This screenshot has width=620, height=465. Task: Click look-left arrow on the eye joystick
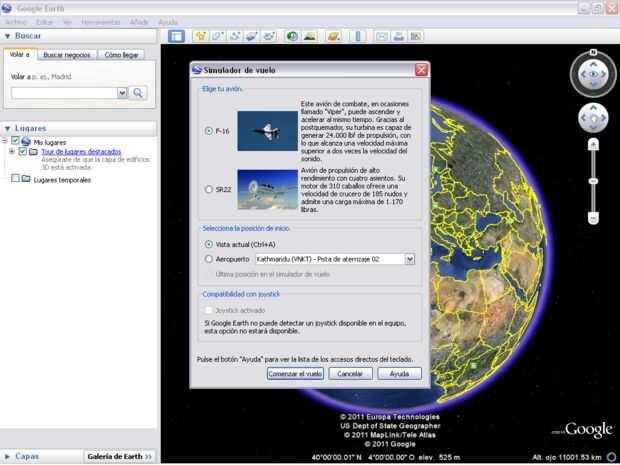click(x=583, y=74)
